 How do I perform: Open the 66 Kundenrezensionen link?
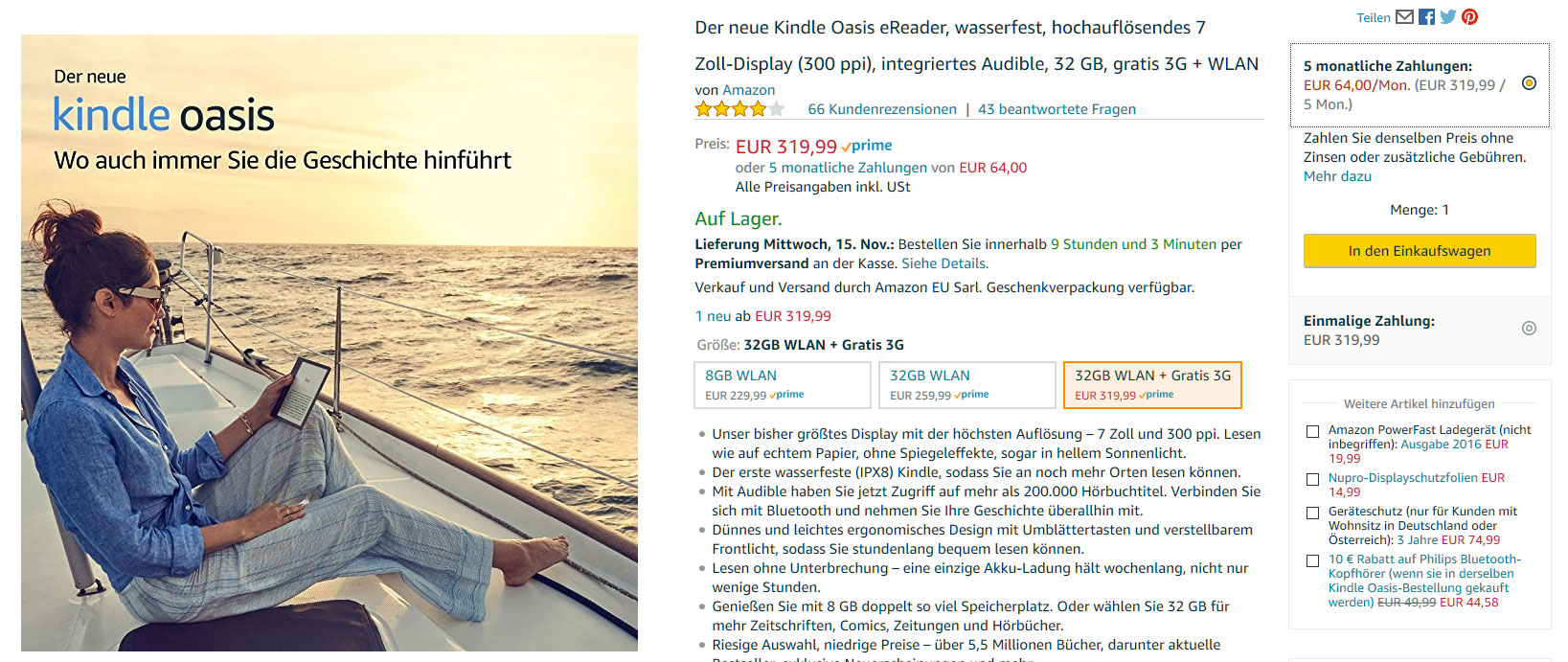click(882, 109)
